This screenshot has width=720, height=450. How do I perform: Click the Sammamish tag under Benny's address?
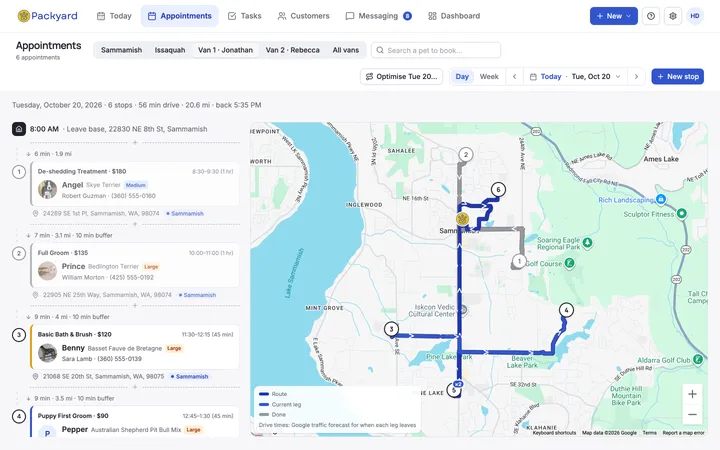point(189,377)
